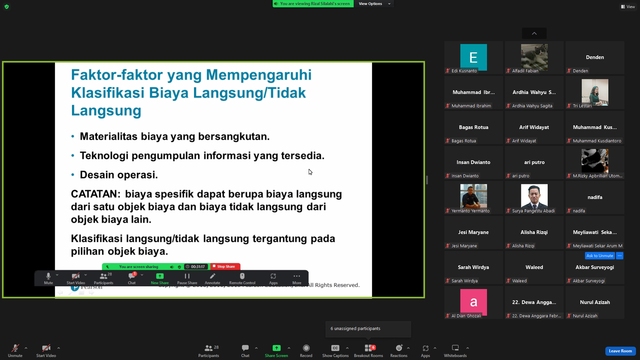Open Participants panel from bottom toolbar

click(209, 350)
